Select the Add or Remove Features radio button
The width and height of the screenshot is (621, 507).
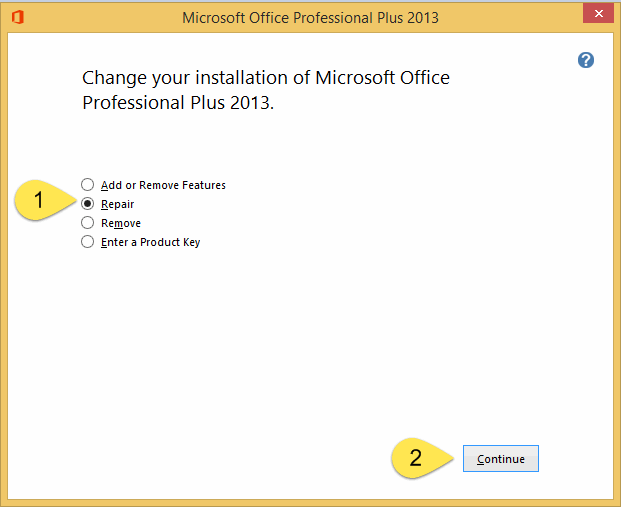click(88, 185)
